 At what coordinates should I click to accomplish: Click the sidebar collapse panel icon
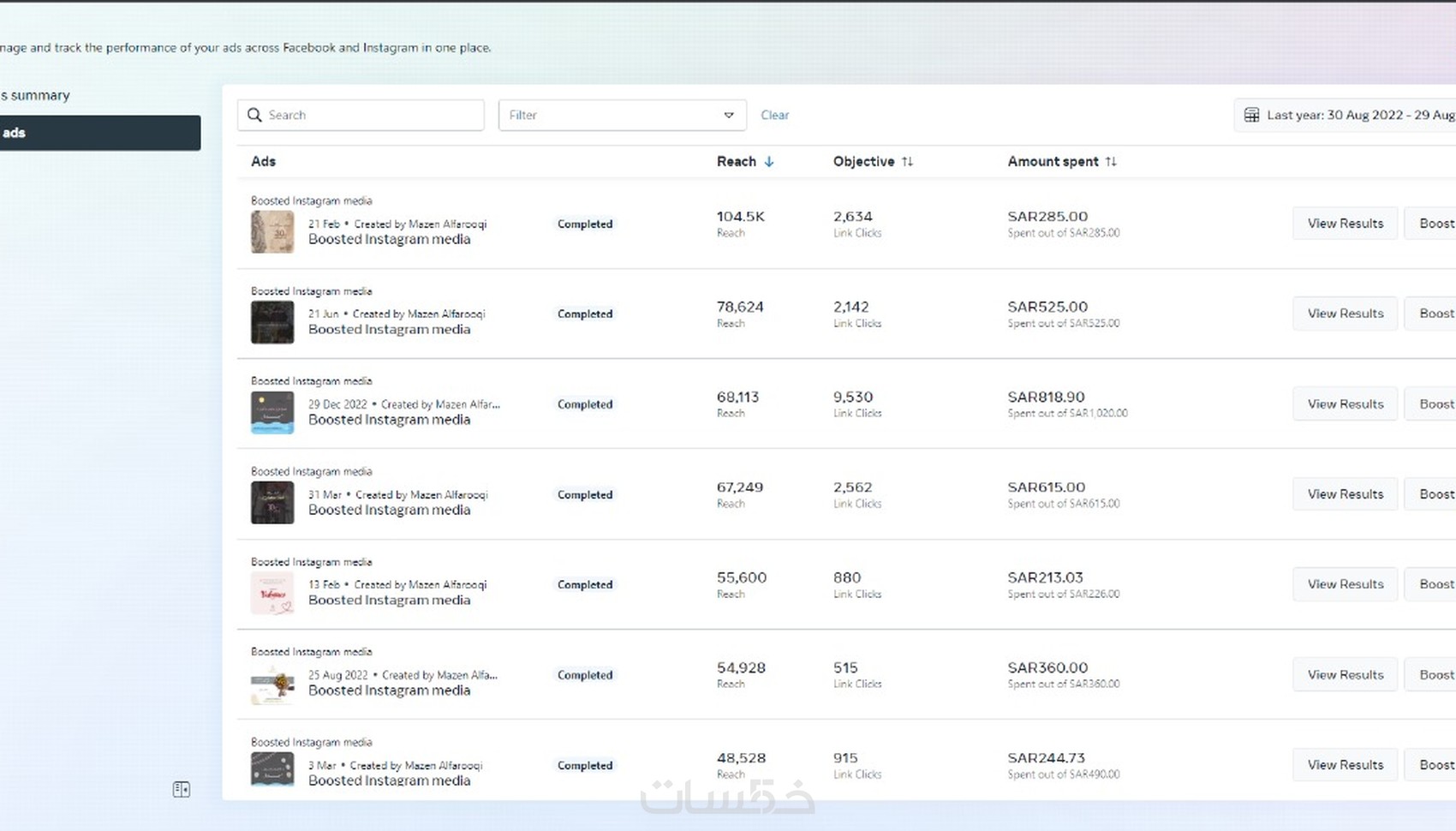pos(182,789)
